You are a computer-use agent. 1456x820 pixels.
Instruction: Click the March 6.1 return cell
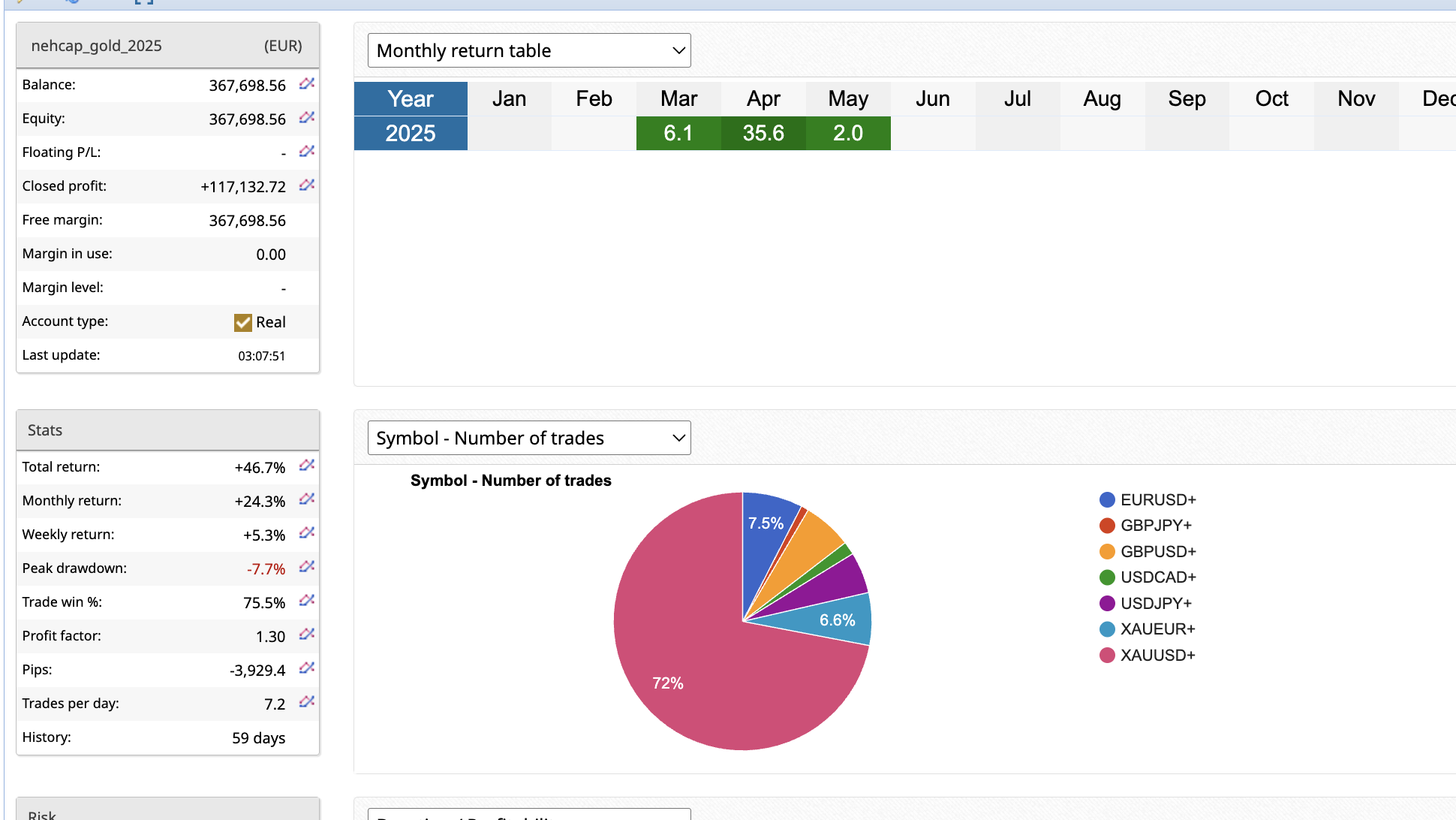[x=678, y=133]
